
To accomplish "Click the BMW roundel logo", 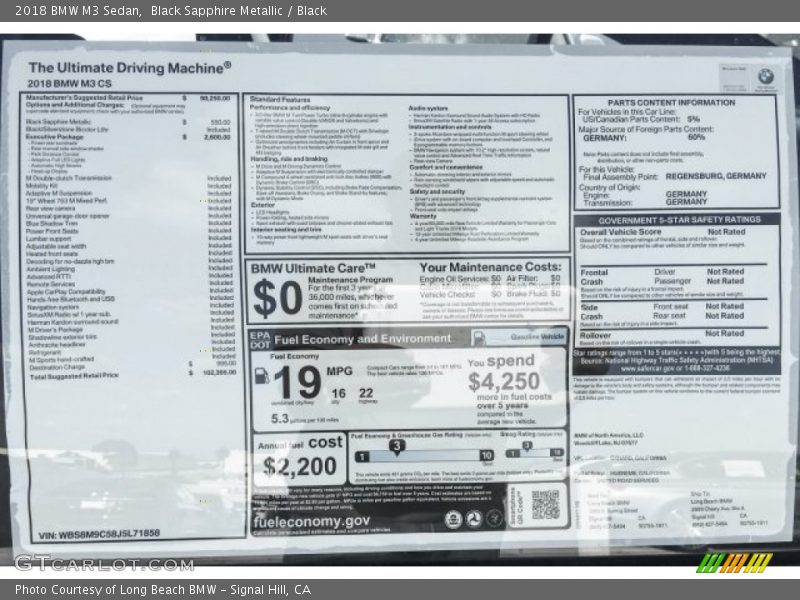I will click(765, 75).
